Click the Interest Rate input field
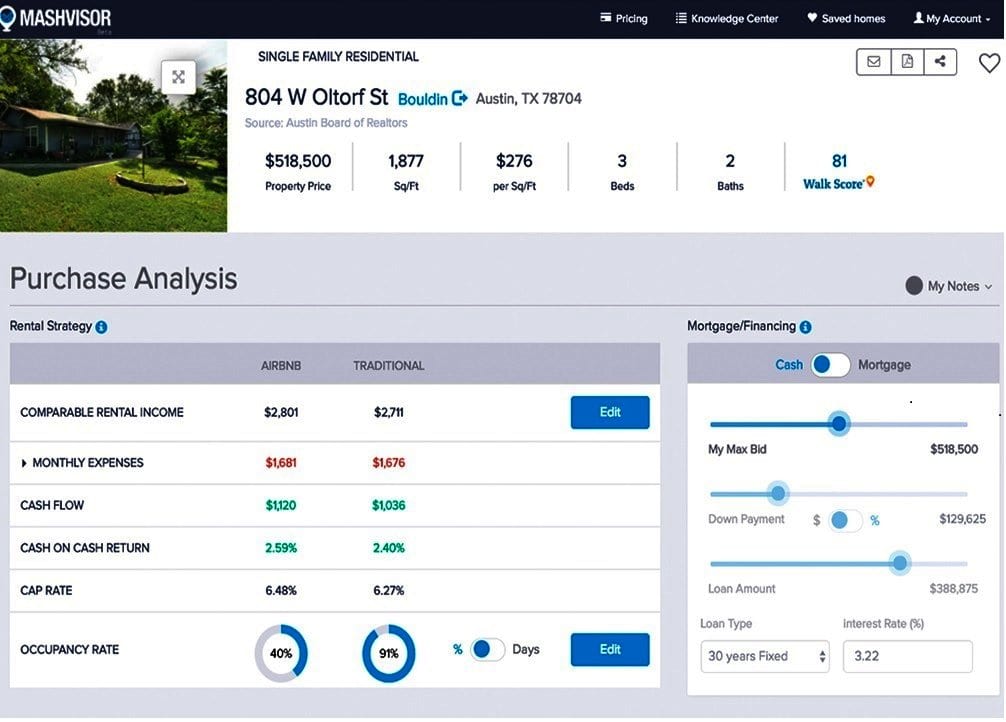Viewport: 1006px width, 722px height. pyautogui.click(x=907, y=657)
